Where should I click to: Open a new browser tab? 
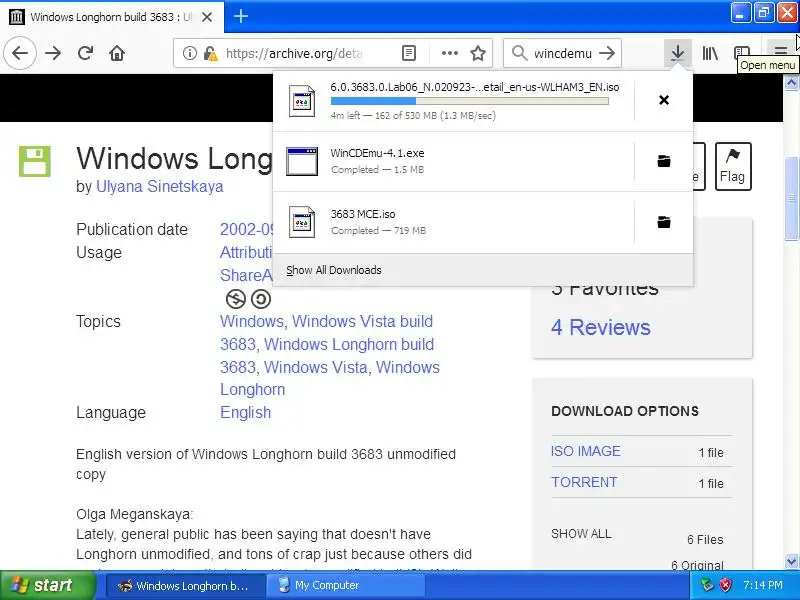pyautogui.click(x=241, y=16)
